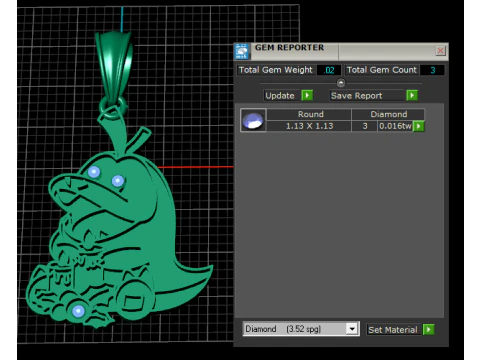This screenshot has width=480, height=360.
Task: Select the right eye gem on the pendant
Action: tap(118, 181)
